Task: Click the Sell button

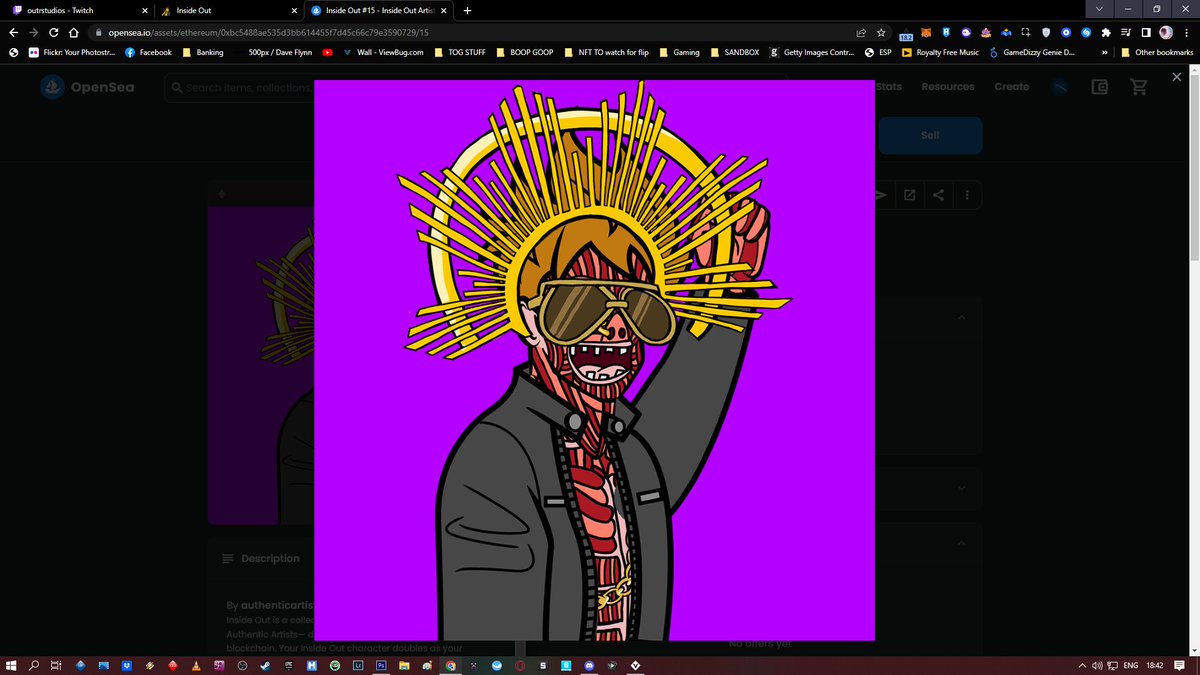Action: (x=930, y=135)
